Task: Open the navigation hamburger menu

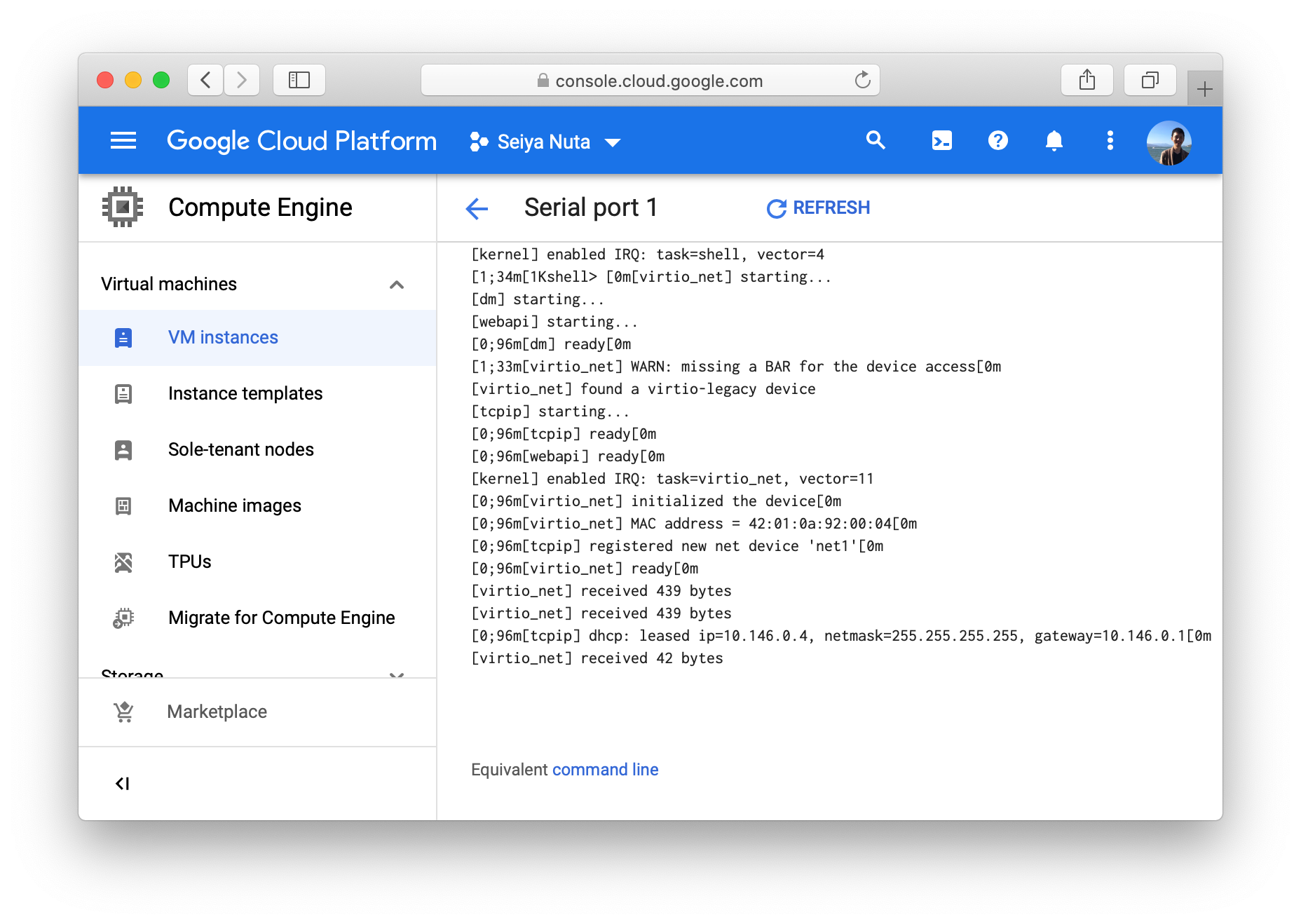Action: [123, 141]
